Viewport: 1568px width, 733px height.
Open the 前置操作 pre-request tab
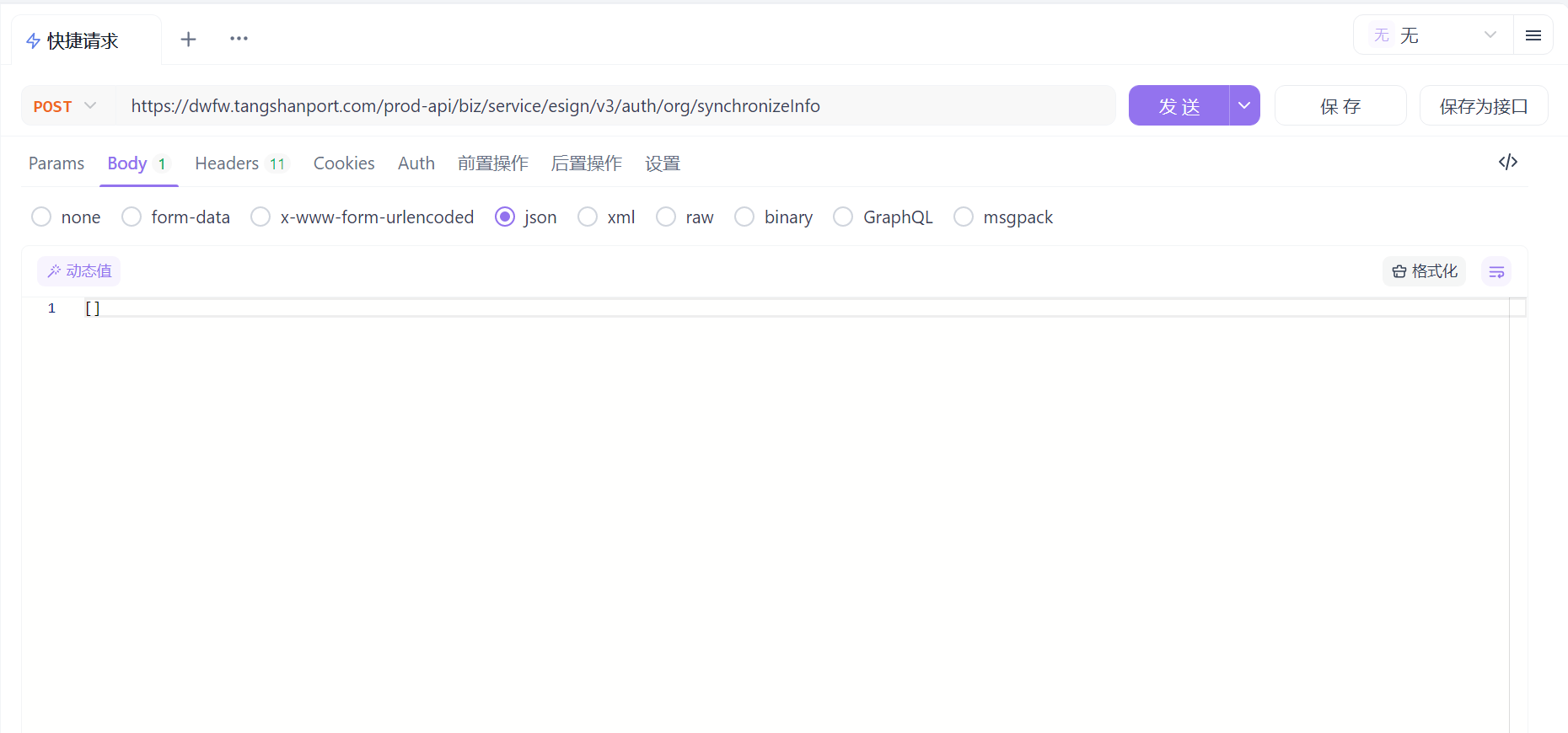coord(492,163)
